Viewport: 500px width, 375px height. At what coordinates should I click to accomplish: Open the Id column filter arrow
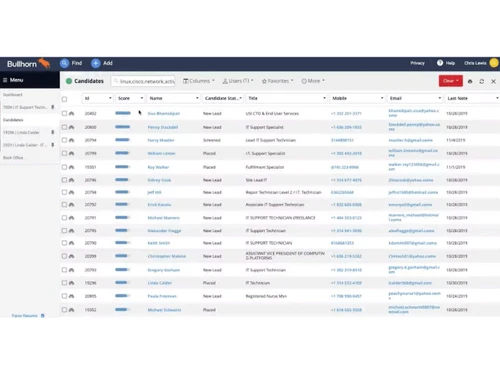coord(110,98)
